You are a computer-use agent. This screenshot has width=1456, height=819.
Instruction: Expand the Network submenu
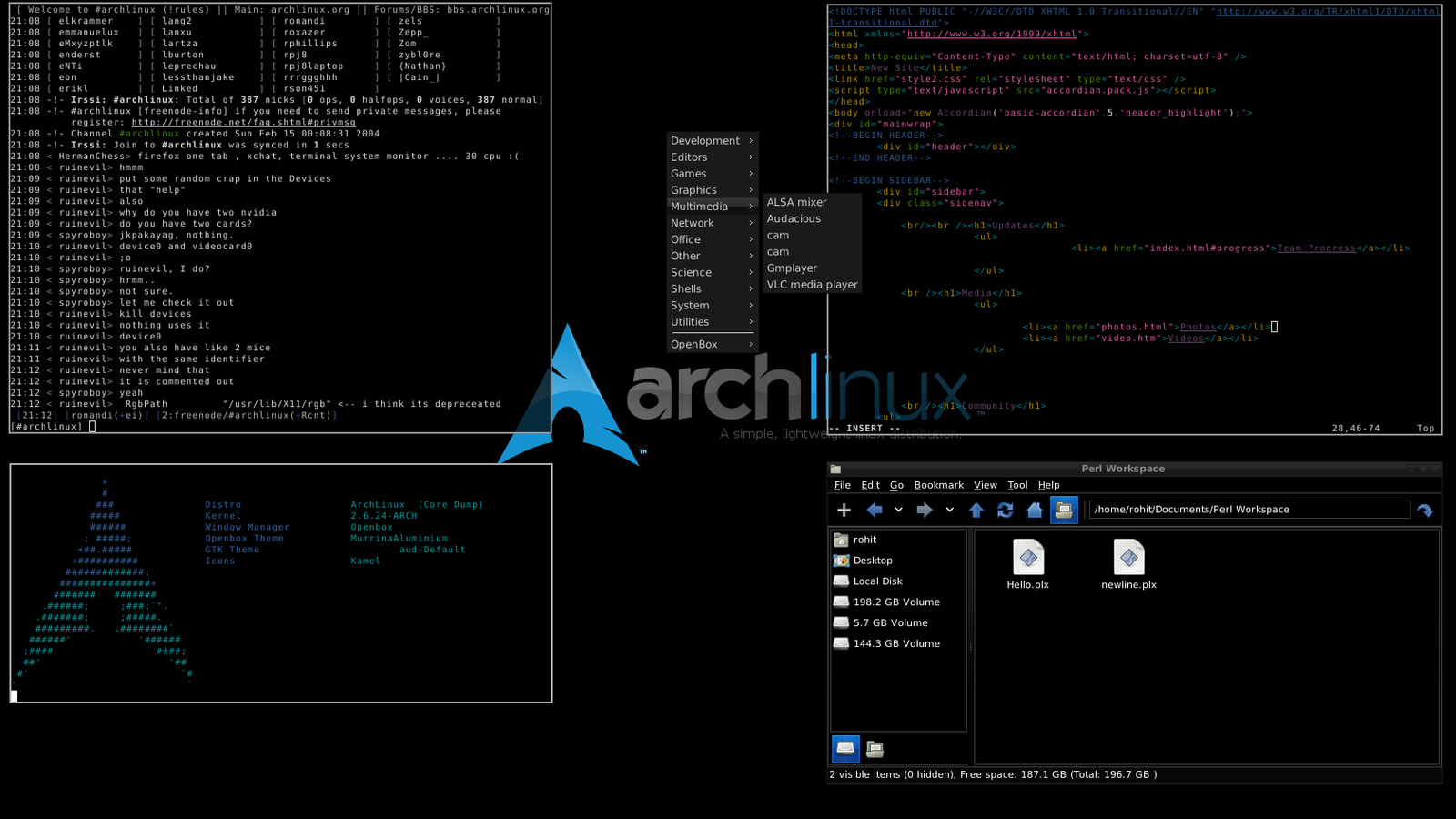point(712,223)
